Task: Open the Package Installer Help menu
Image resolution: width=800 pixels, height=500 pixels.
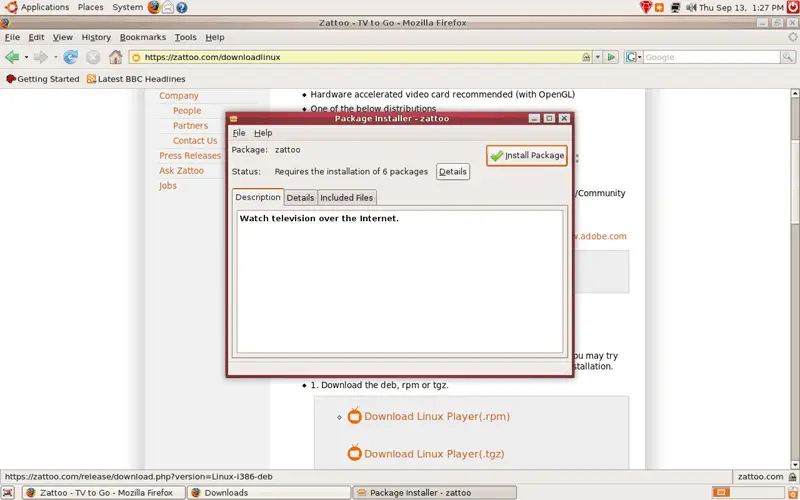Action: click(263, 133)
